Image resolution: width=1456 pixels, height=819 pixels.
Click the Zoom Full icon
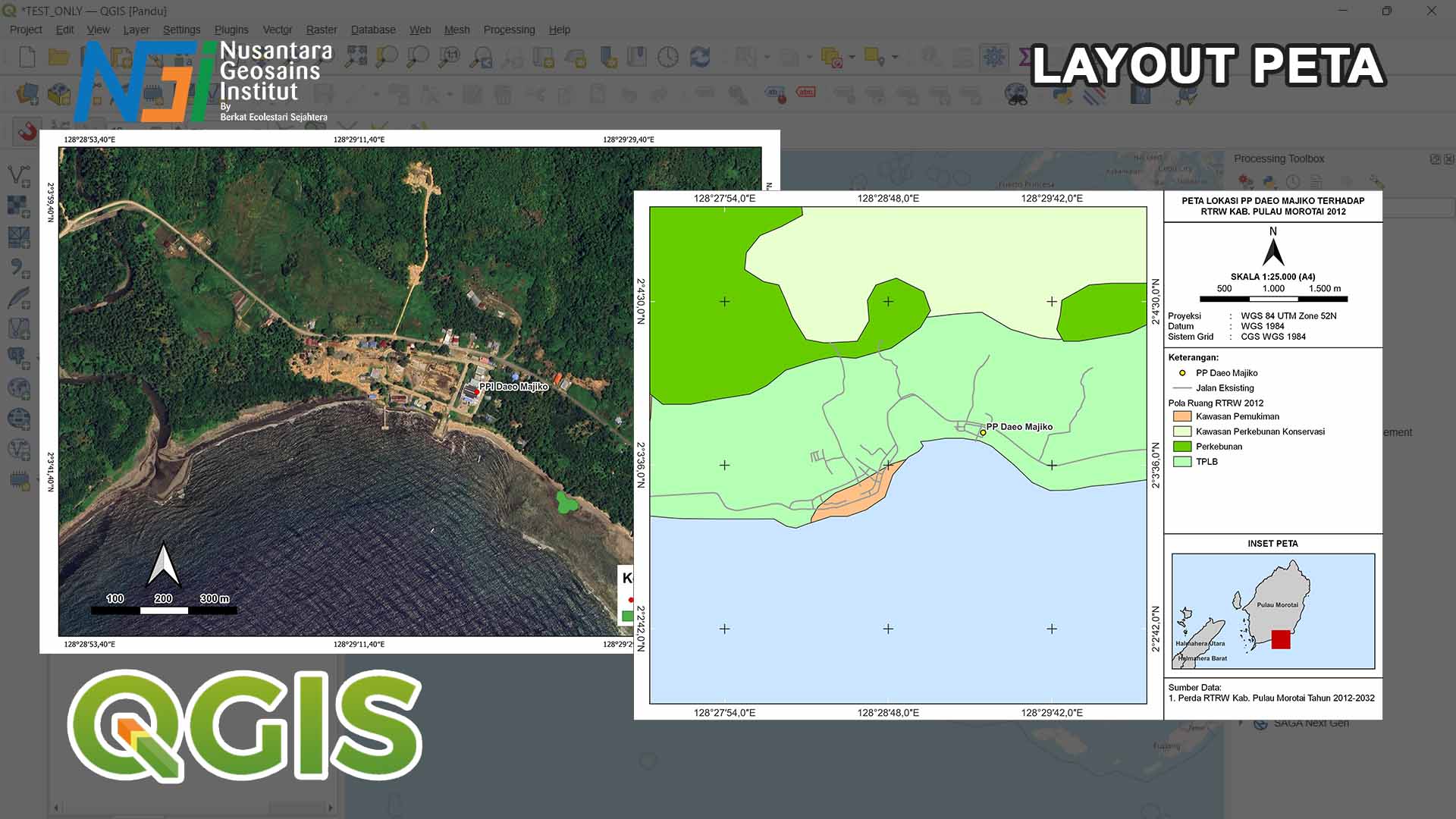(x=356, y=57)
